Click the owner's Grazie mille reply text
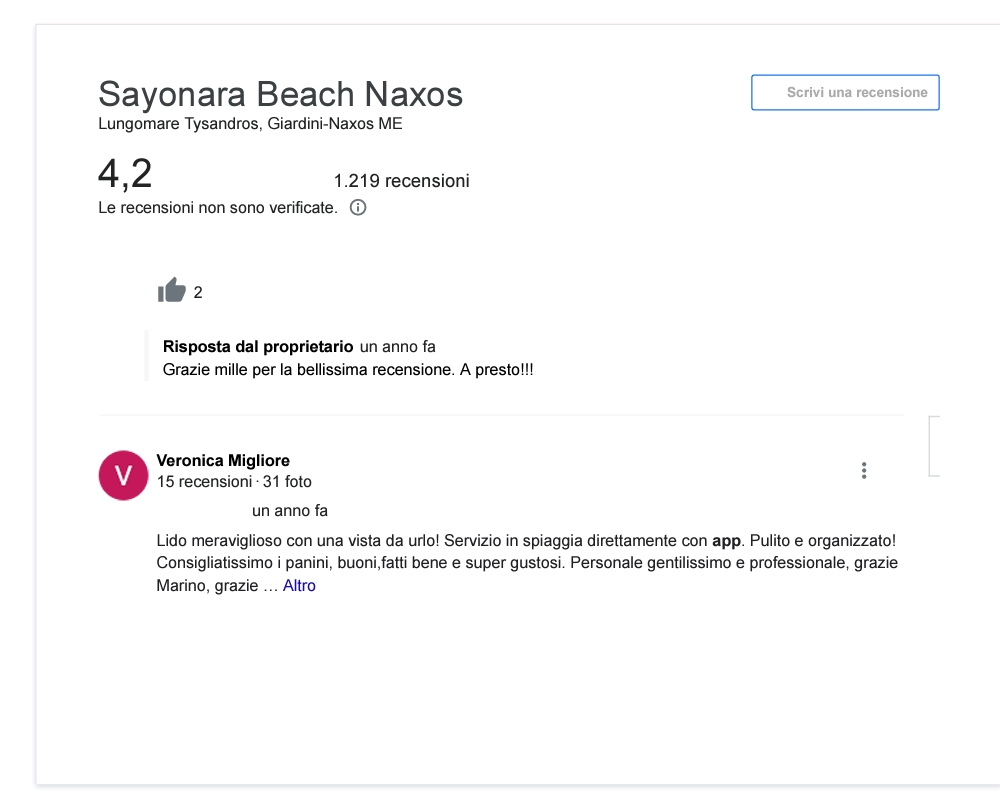This screenshot has width=1000, height=794. click(348, 369)
